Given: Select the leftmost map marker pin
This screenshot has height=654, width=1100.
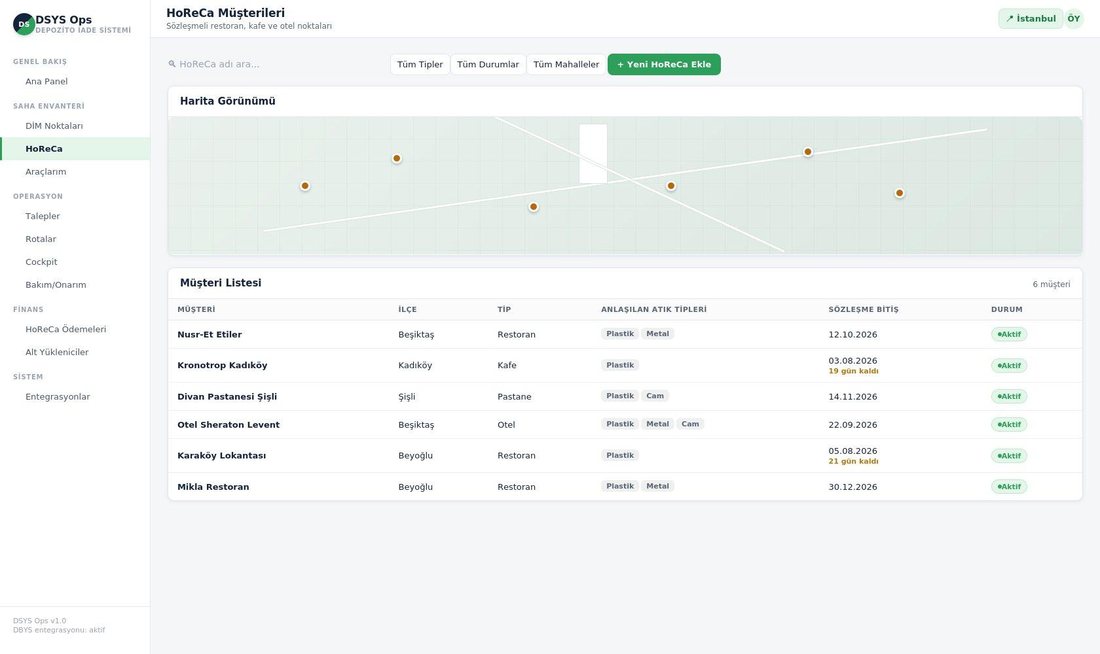Looking at the screenshot, I should pos(305,186).
